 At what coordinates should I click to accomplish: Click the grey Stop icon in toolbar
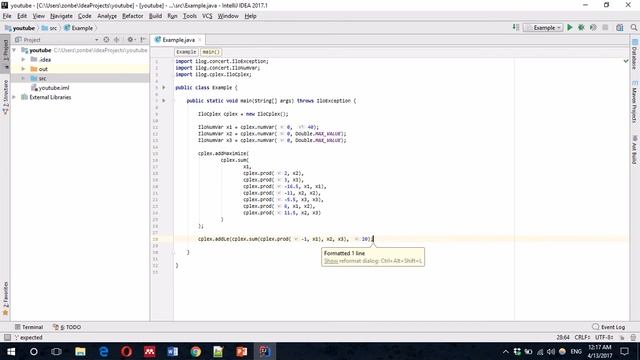(x=605, y=27)
